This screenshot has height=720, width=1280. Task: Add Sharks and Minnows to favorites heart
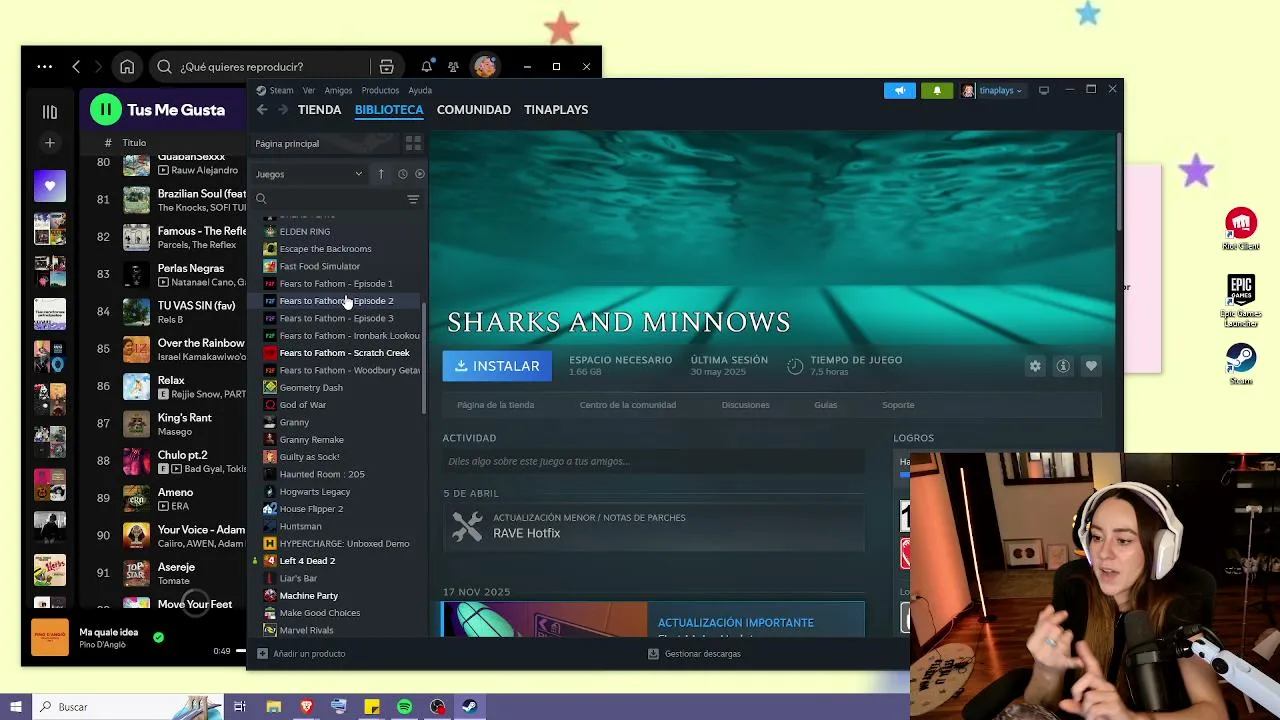point(1091,366)
